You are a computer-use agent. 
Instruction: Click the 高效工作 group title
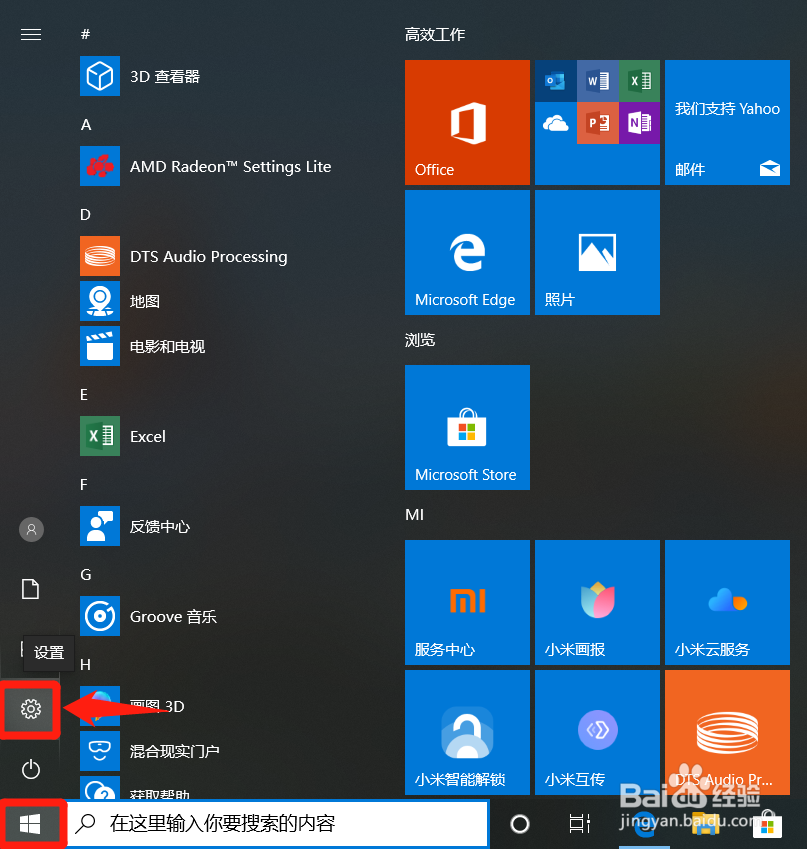[x=434, y=35]
